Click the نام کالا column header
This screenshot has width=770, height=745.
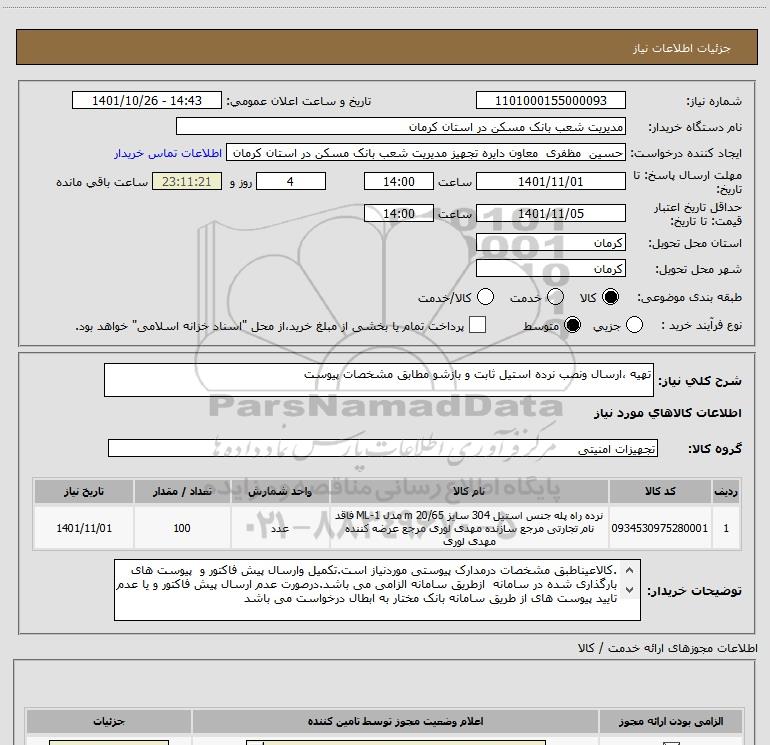coord(468,491)
